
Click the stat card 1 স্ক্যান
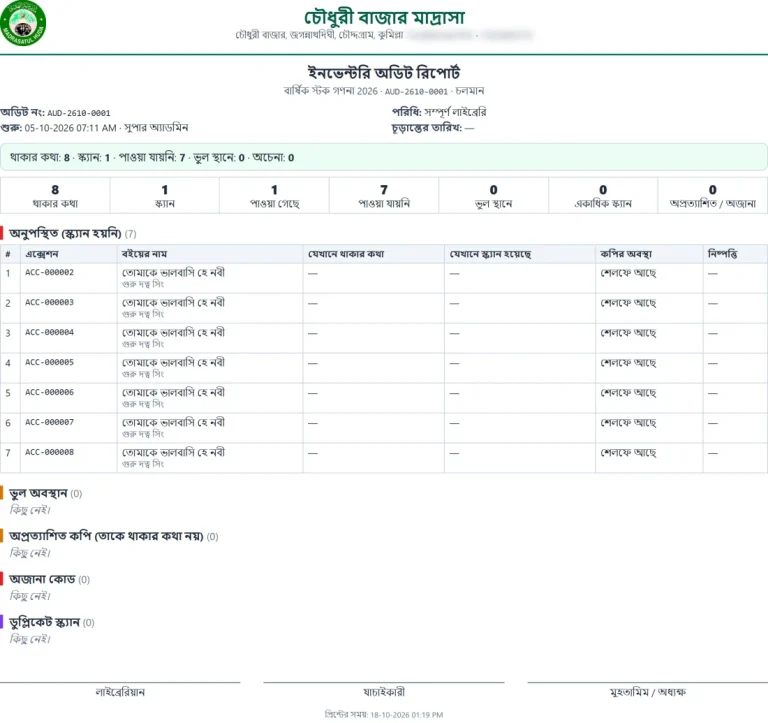tap(165, 195)
